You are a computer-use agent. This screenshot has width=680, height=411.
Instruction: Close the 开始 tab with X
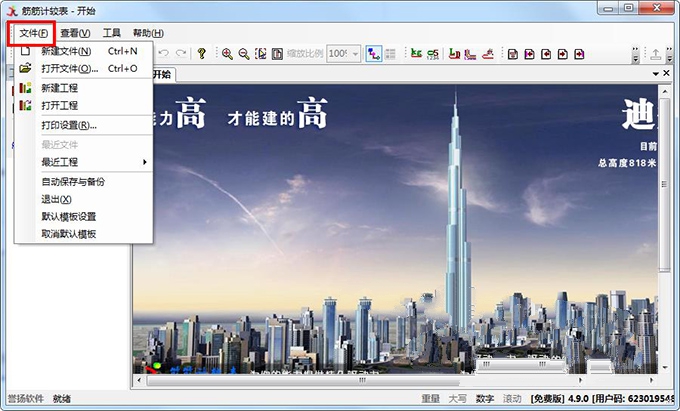tap(667, 73)
